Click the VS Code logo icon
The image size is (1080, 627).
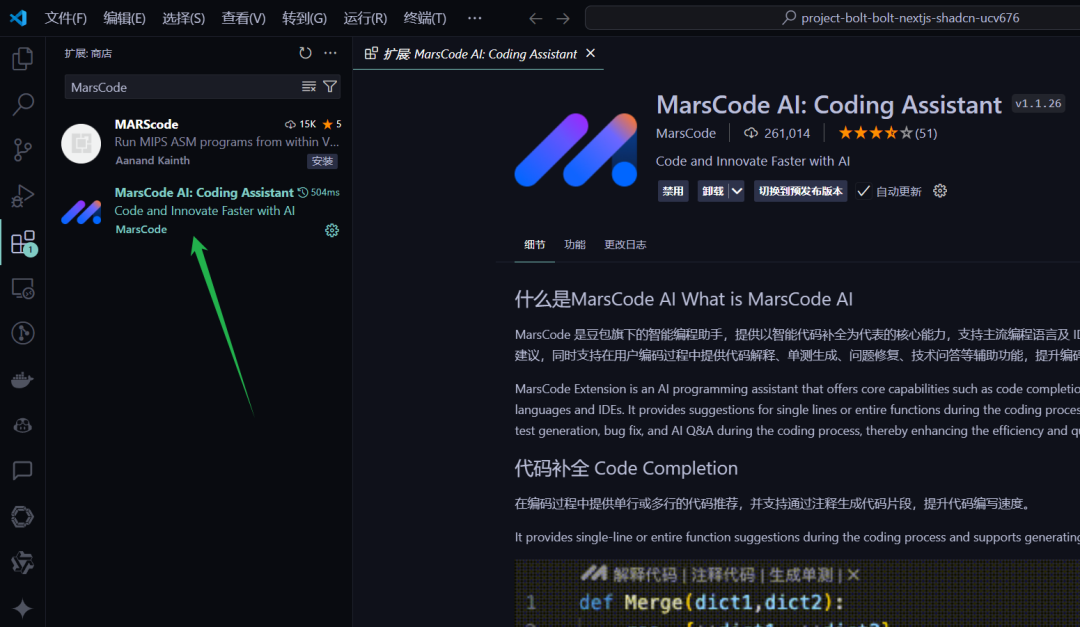pos(19,18)
